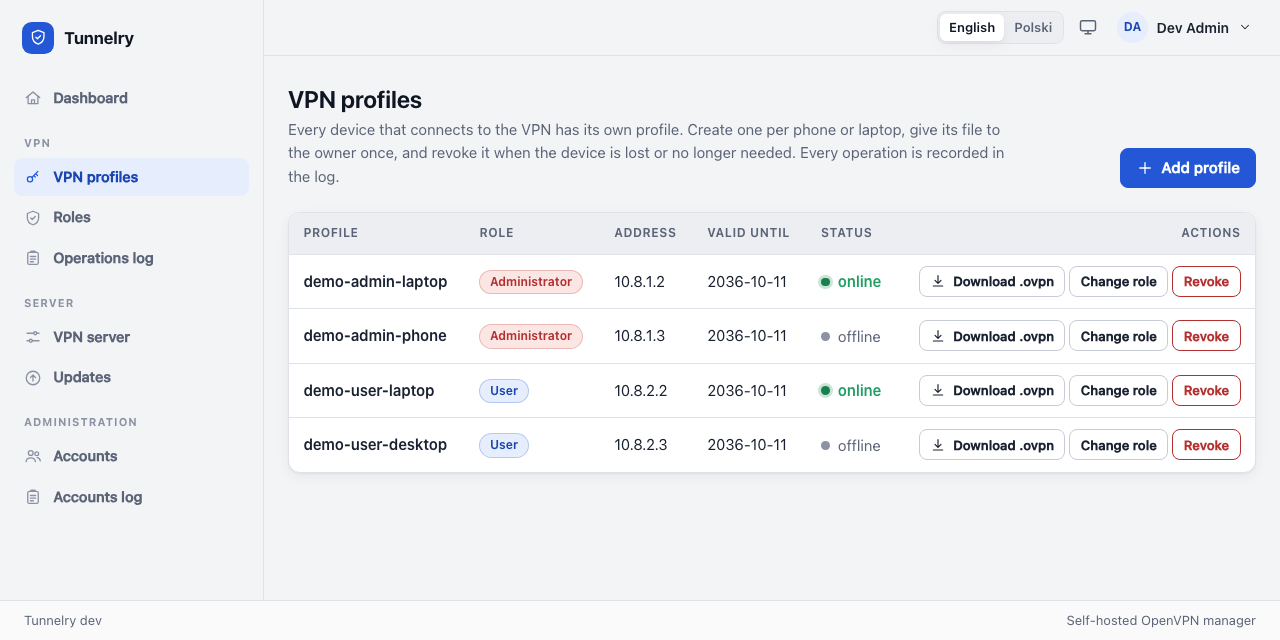Click the Operations log clipboard icon
The image size is (1280, 640).
[x=33, y=258]
